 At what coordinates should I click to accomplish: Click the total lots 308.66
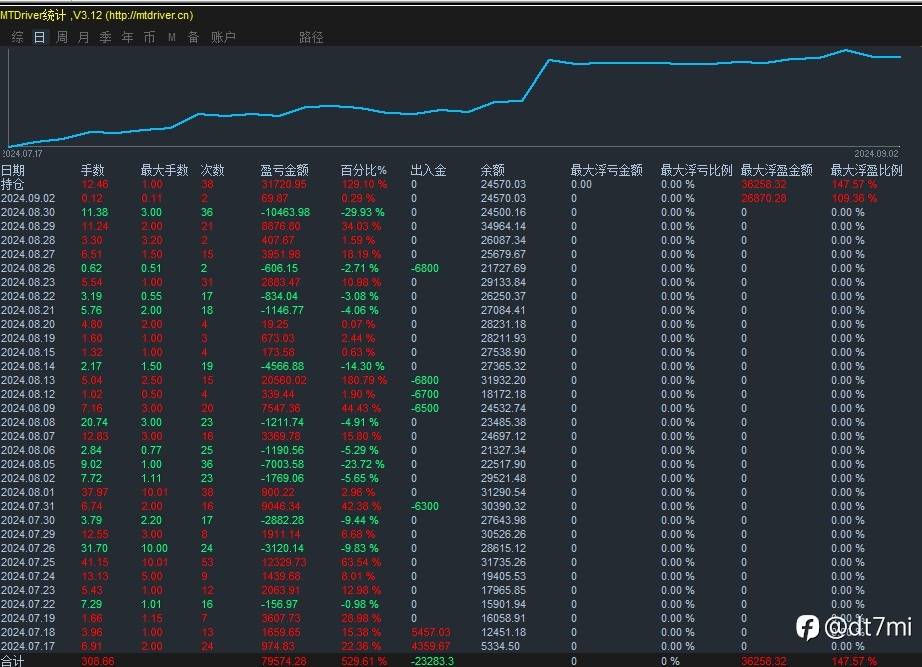click(98, 661)
